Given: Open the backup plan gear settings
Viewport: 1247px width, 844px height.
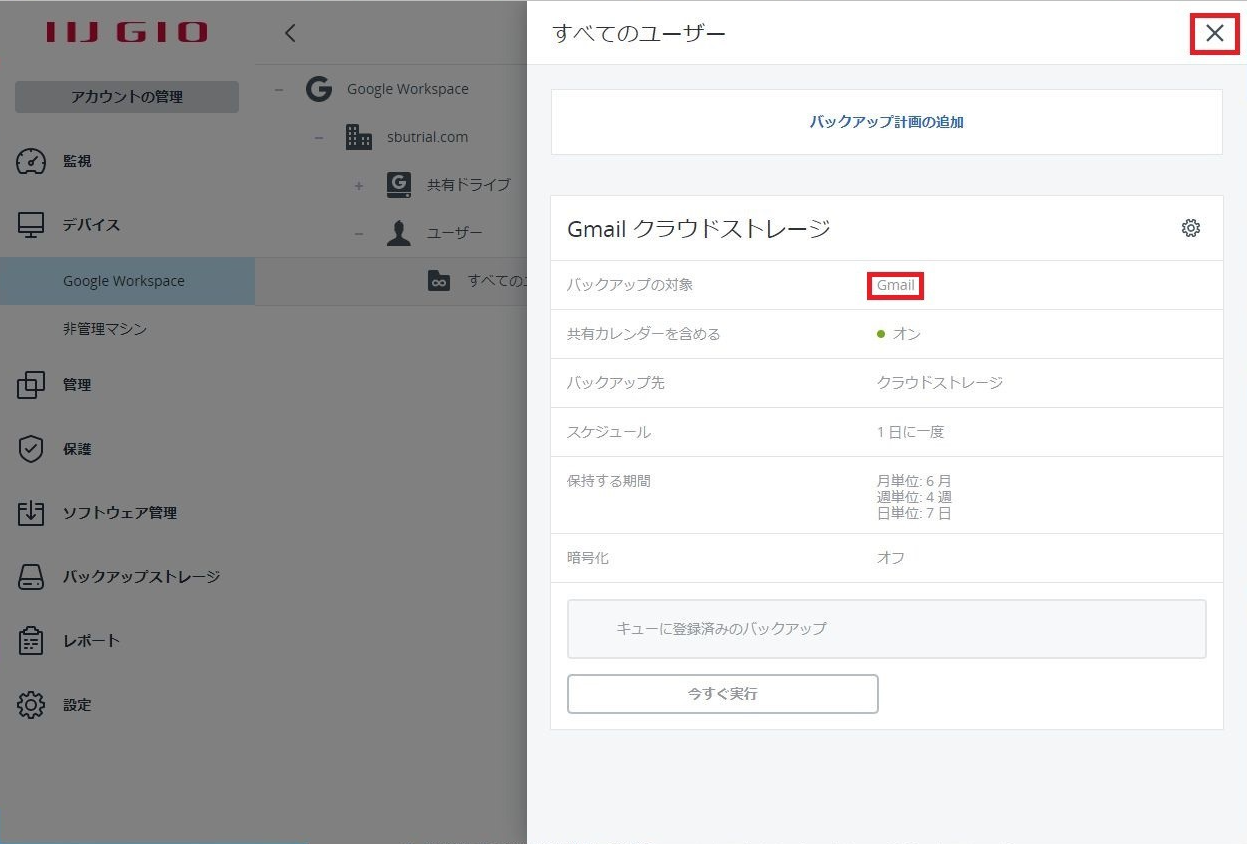Looking at the screenshot, I should click(x=1190, y=228).
